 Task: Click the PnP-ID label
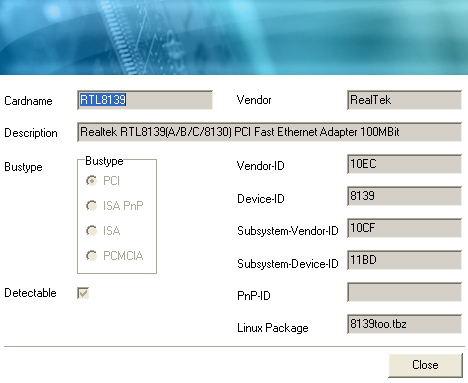(x=254, y=296)
